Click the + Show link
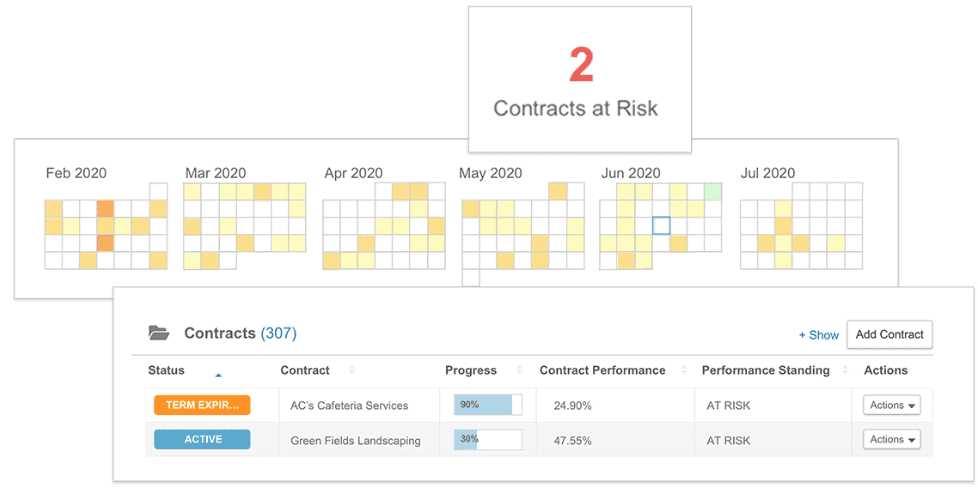This screenshot has height=488, width=978. click(x=818, y=334)
